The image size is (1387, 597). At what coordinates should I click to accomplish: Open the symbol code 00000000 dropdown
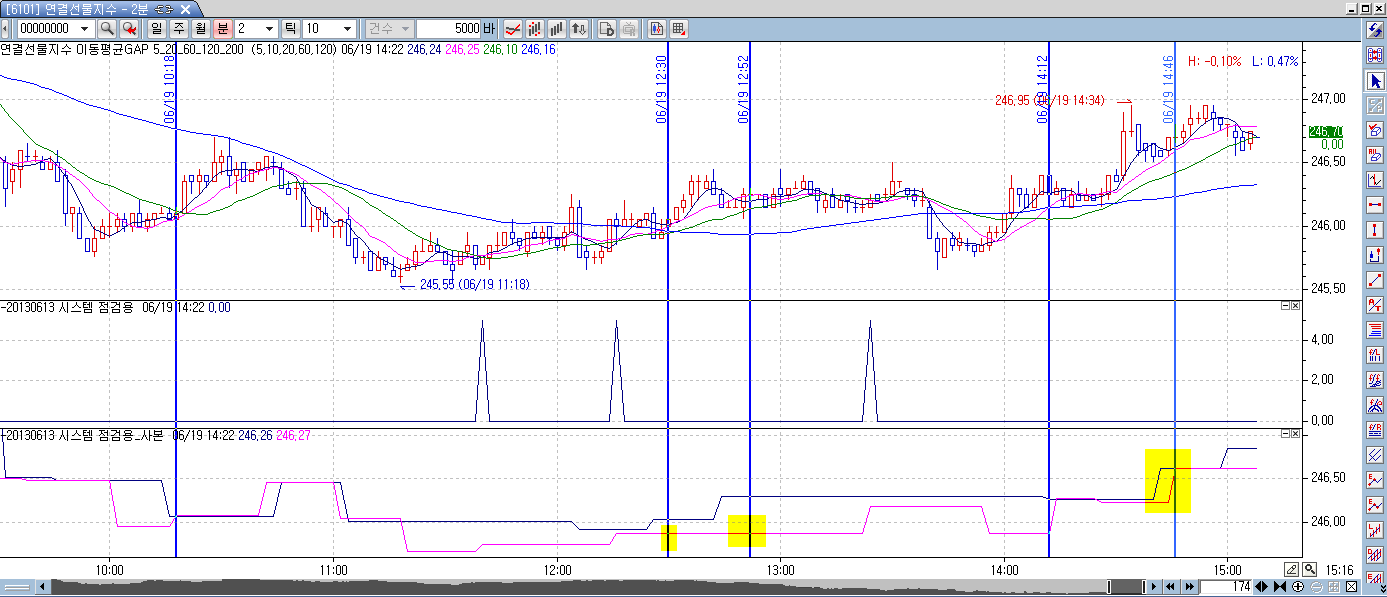click(x=83, y=29)
